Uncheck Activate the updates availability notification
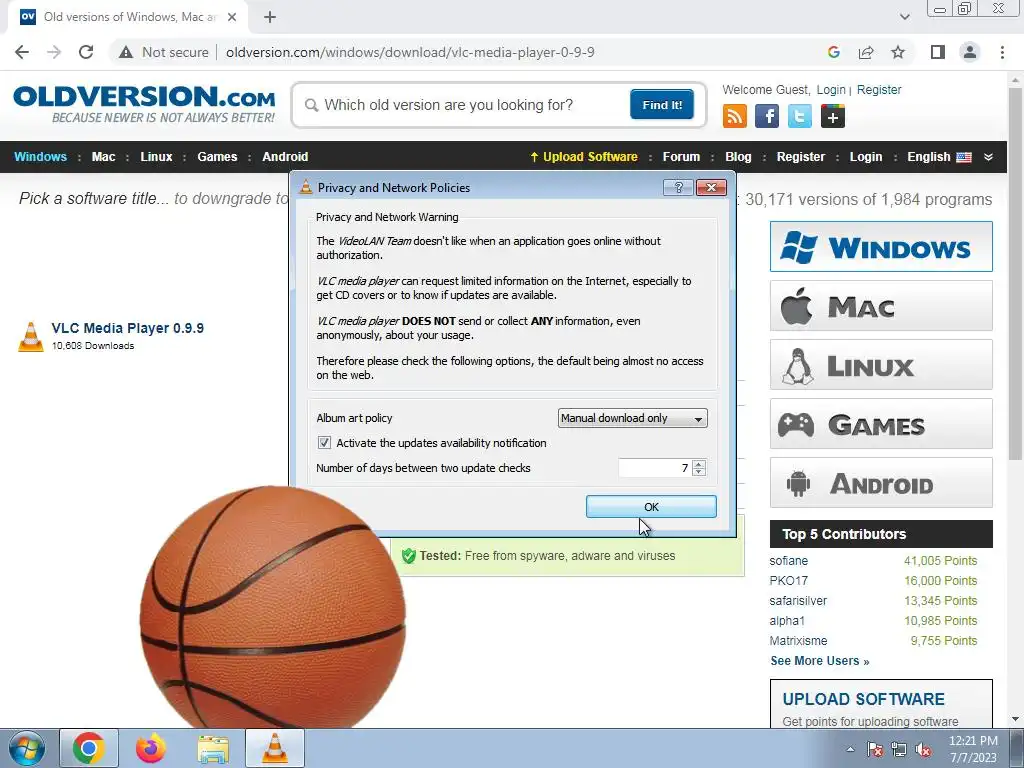This screenshot has width=1024, height=768. point(324,443)
